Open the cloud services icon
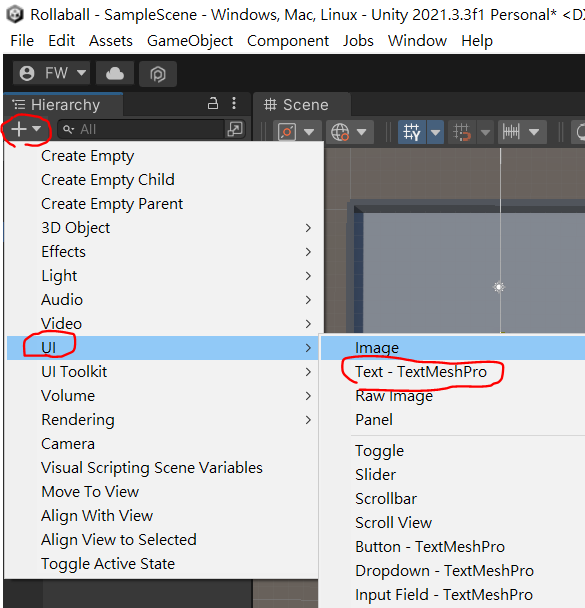 coord(115,73)
